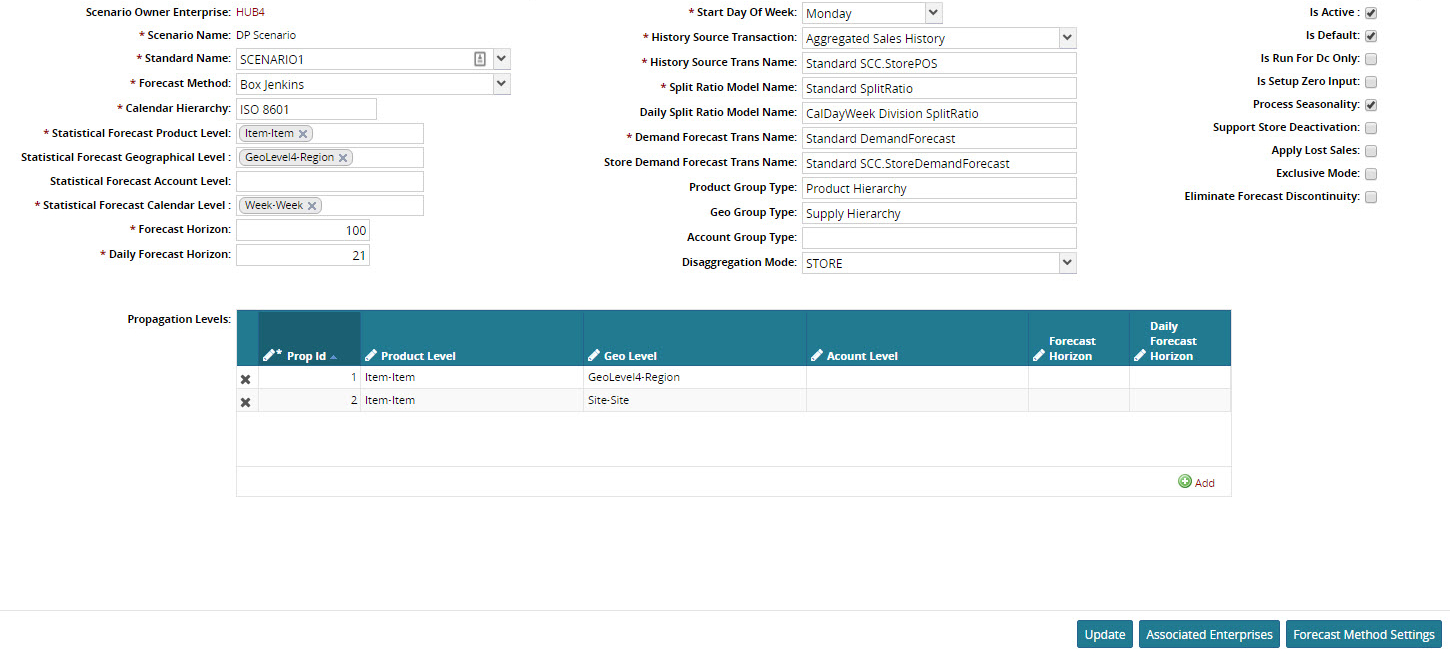Screen dimensions: 1450x656
Task: Enable Support Store Deactivation checkbox
Action: [x=1371, y=128]
